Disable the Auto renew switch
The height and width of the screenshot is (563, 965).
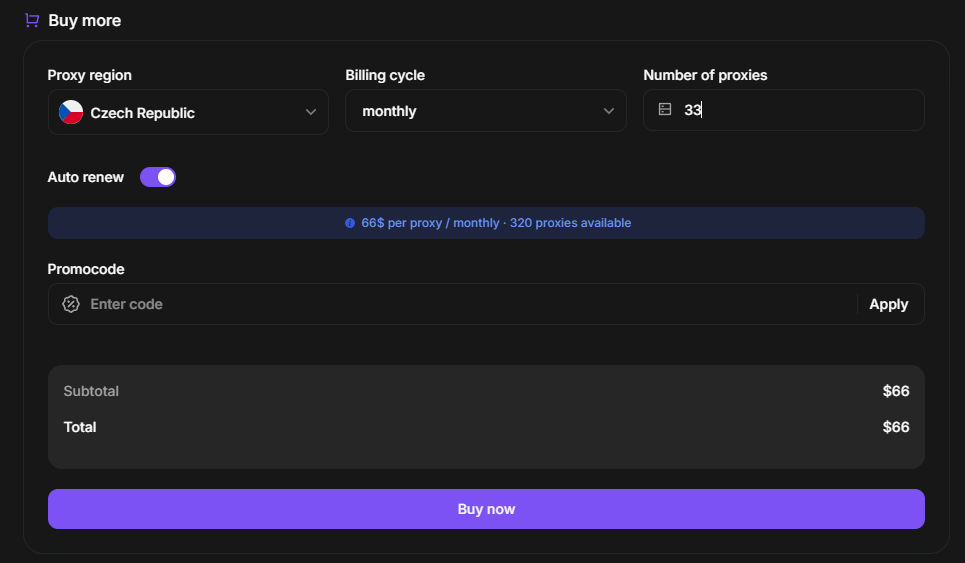click(158, 177)
